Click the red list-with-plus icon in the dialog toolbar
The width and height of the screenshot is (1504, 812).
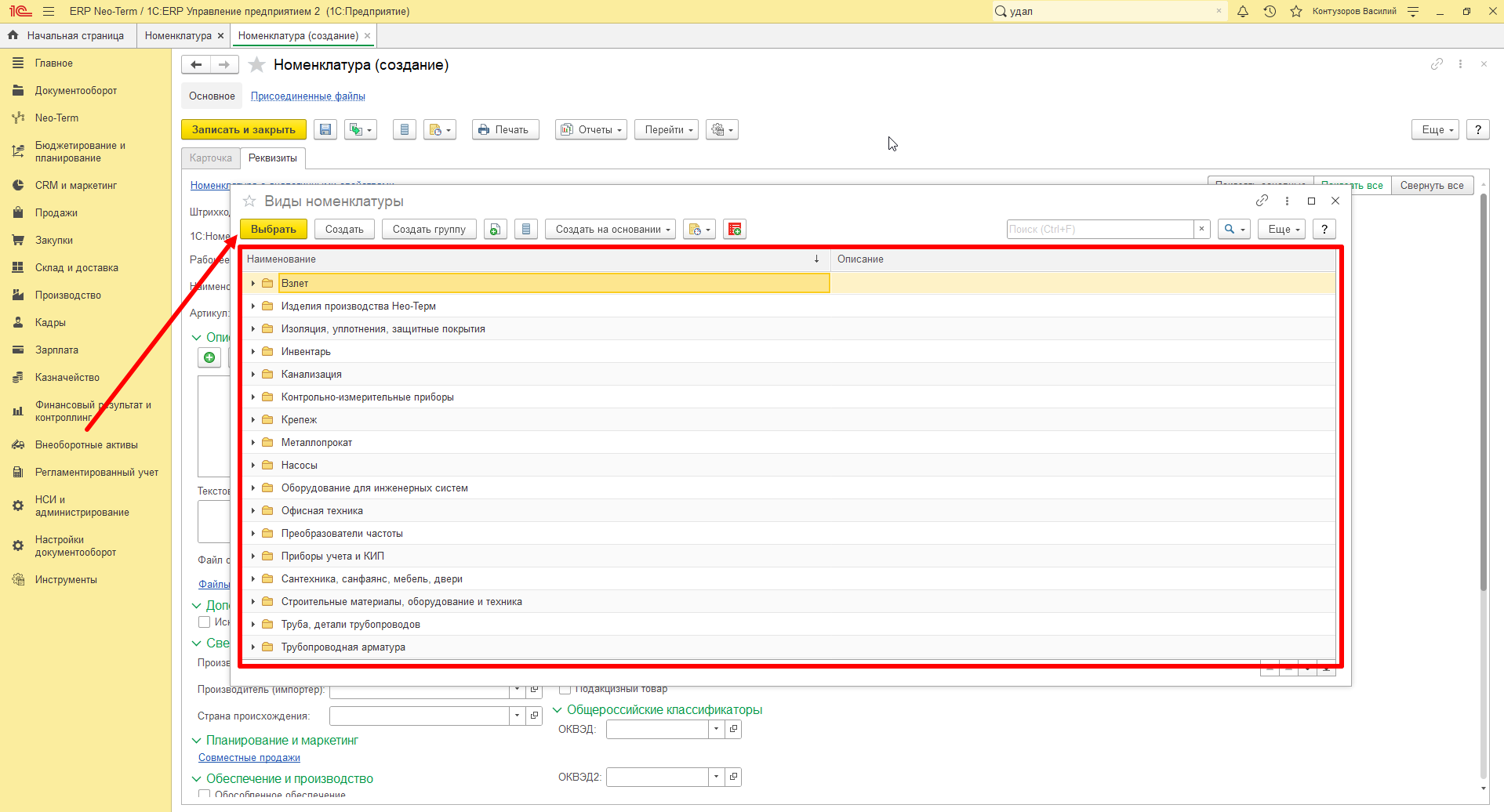coord(735,230)
